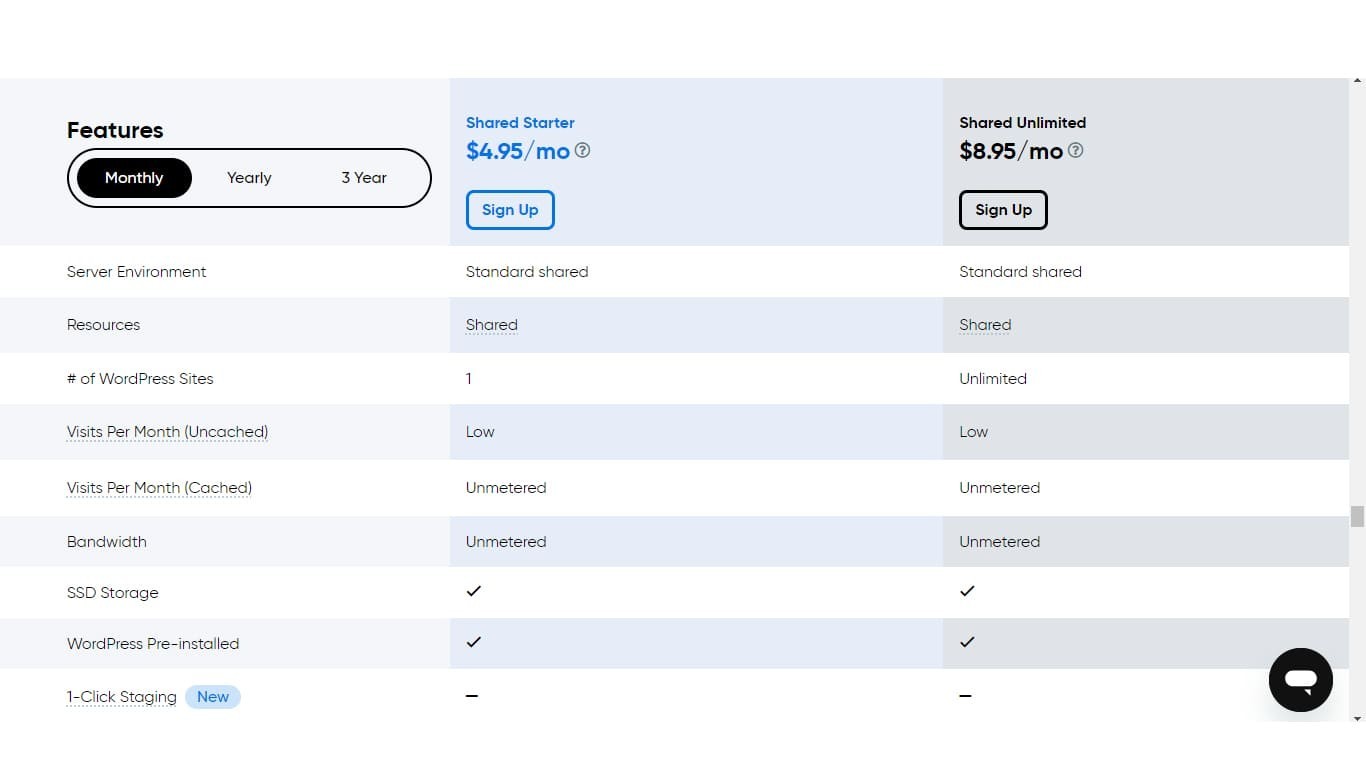Click help icon next to $4.95/mo price
The width and height of the screenshot is (1366, 768).
(x=582, y=151)
